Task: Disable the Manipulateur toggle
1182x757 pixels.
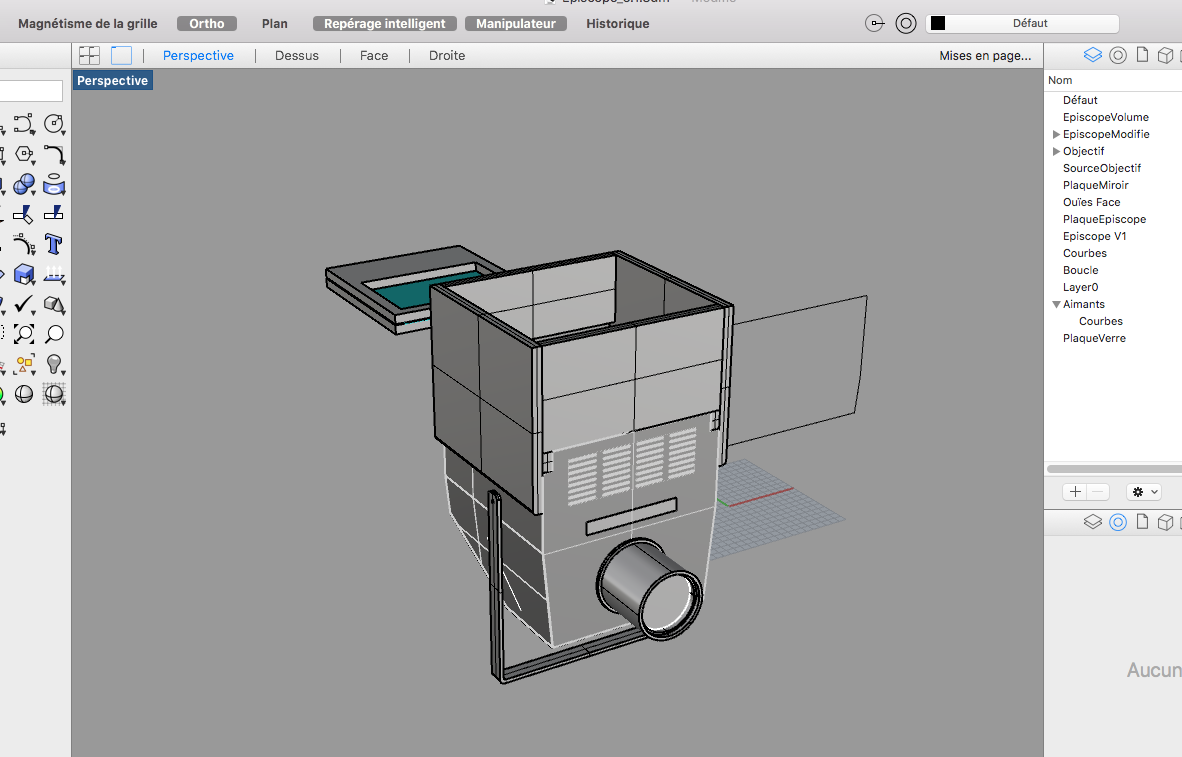Action: [x=515, y=23]
